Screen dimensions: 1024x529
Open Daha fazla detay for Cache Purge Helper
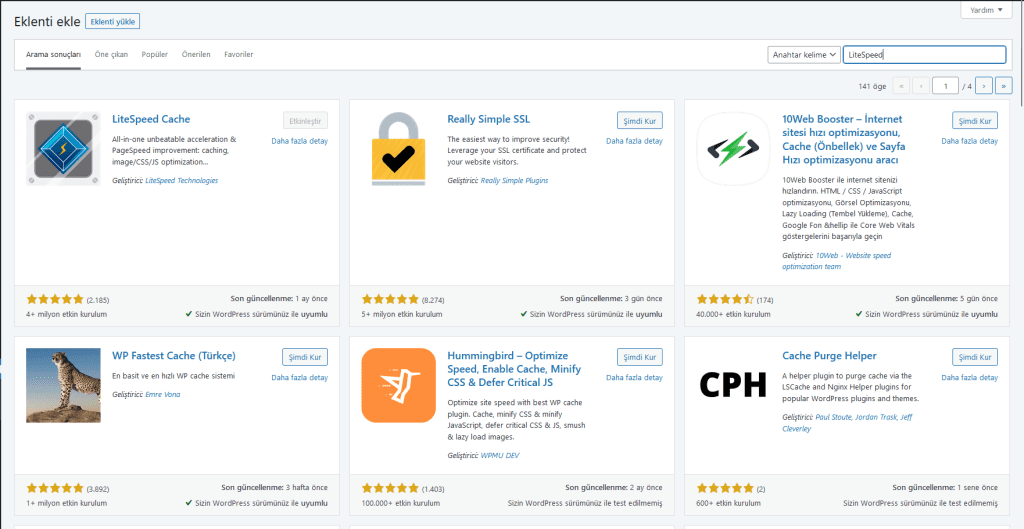(x=970, y=377)
